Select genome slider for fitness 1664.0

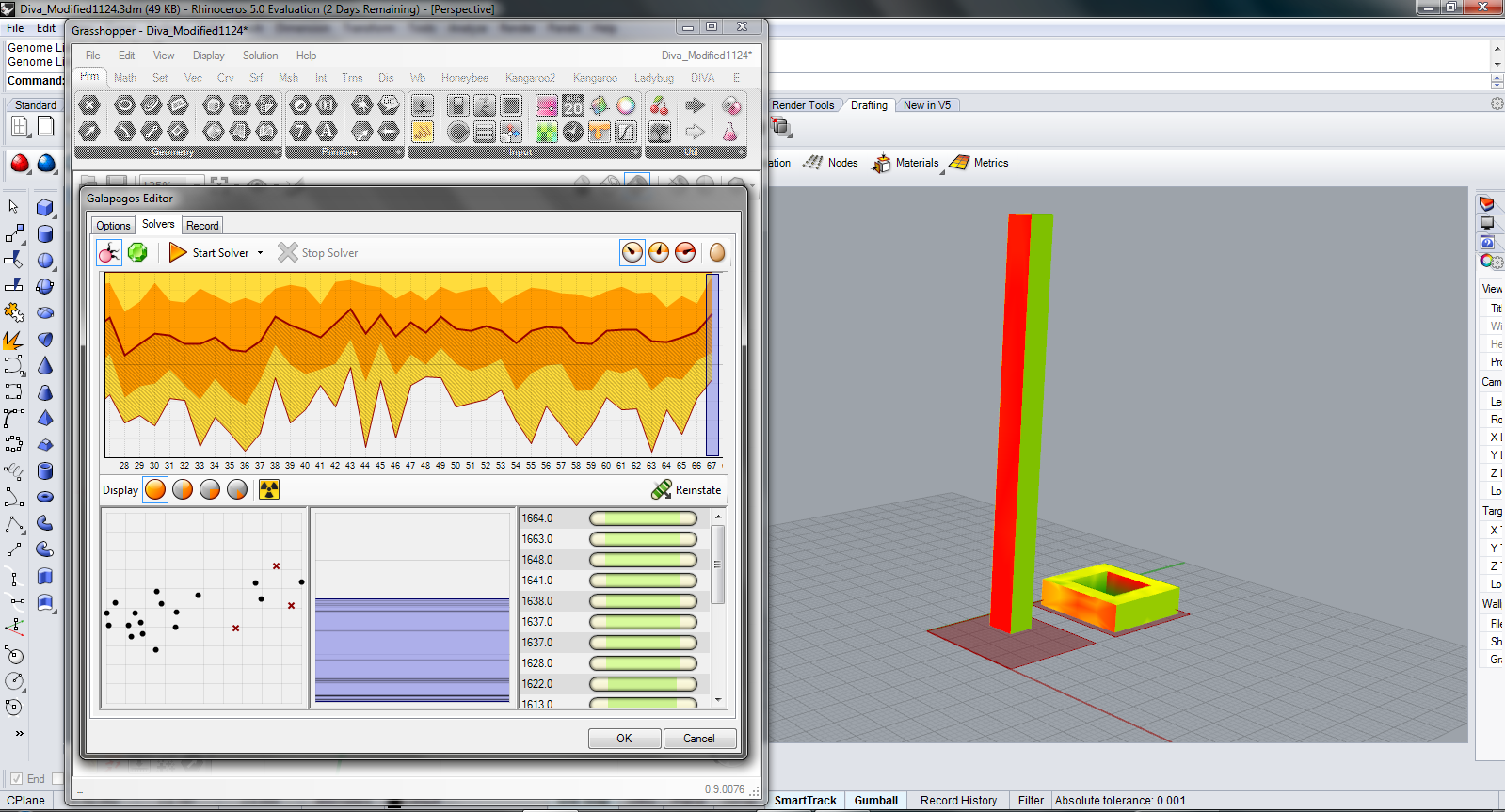click(x=643, y=518)
